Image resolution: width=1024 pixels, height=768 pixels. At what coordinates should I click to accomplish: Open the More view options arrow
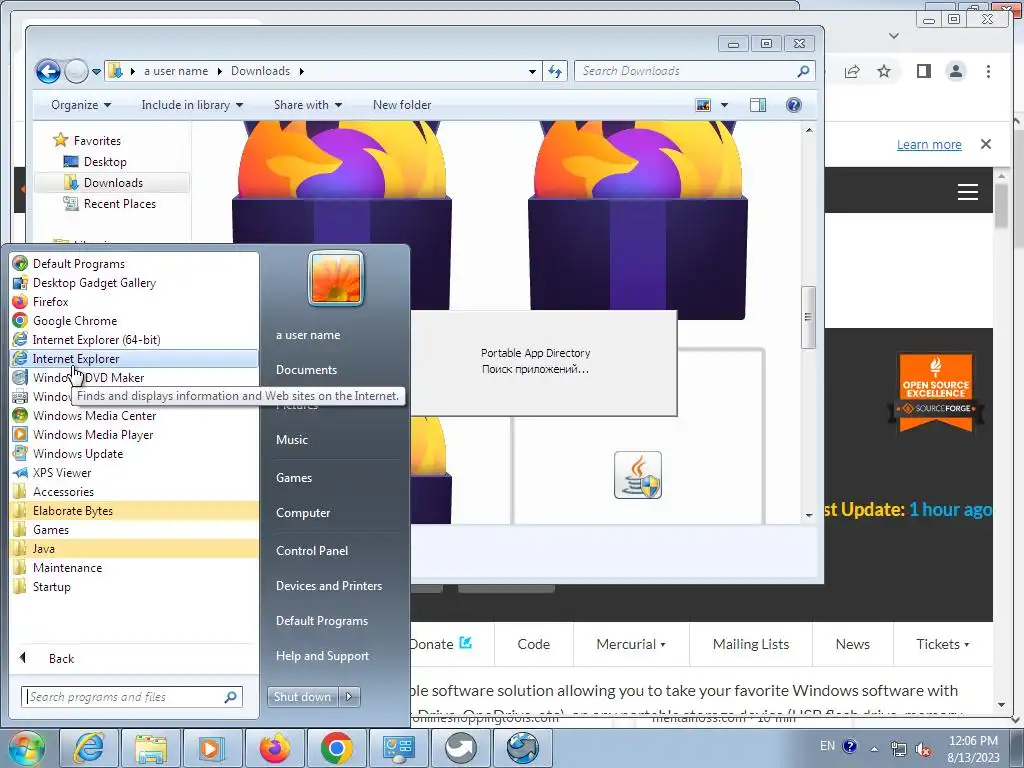(724, 105)
